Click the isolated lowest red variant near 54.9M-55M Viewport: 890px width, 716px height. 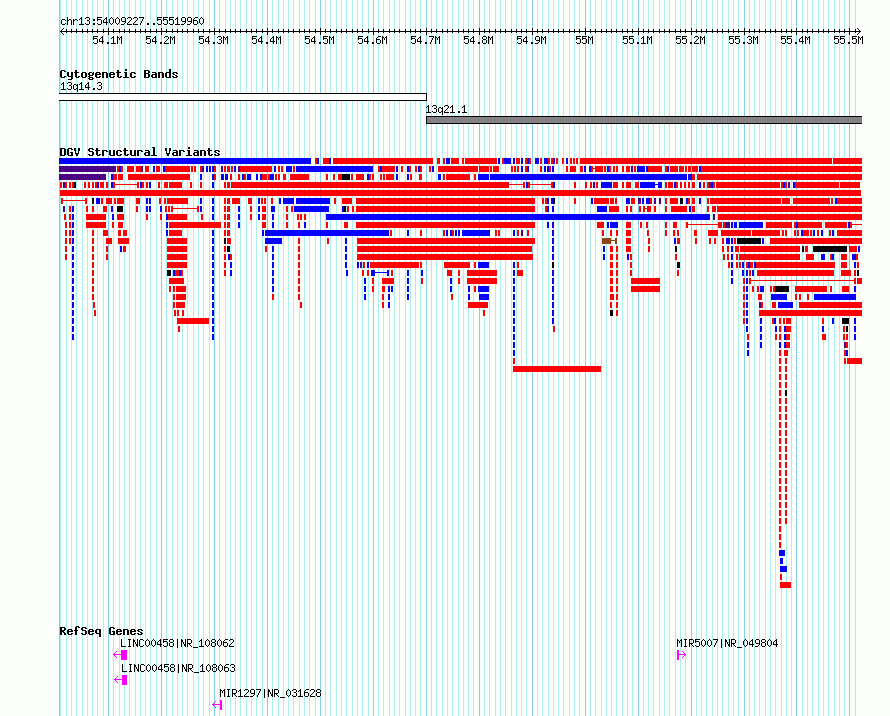[x=557, y=369]
